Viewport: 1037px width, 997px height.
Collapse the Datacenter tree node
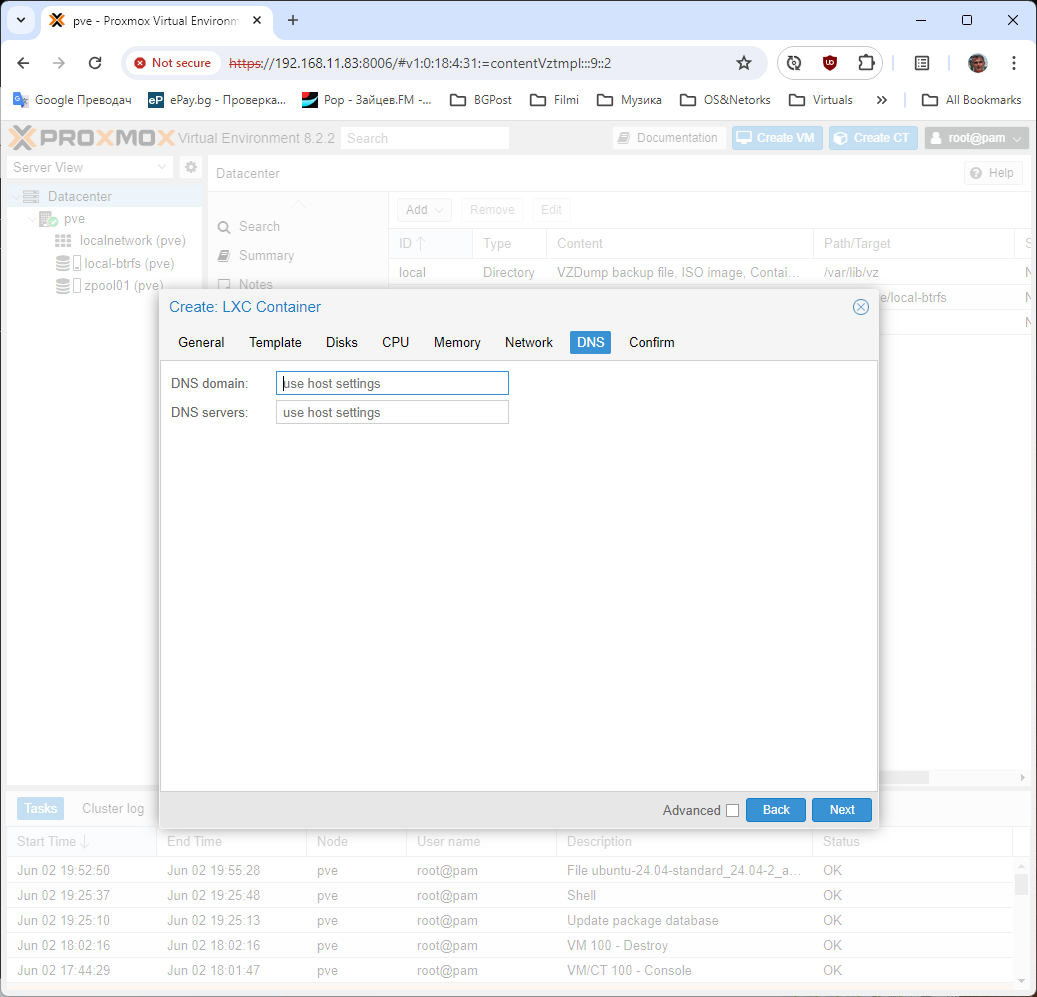[x=17, y=196]
